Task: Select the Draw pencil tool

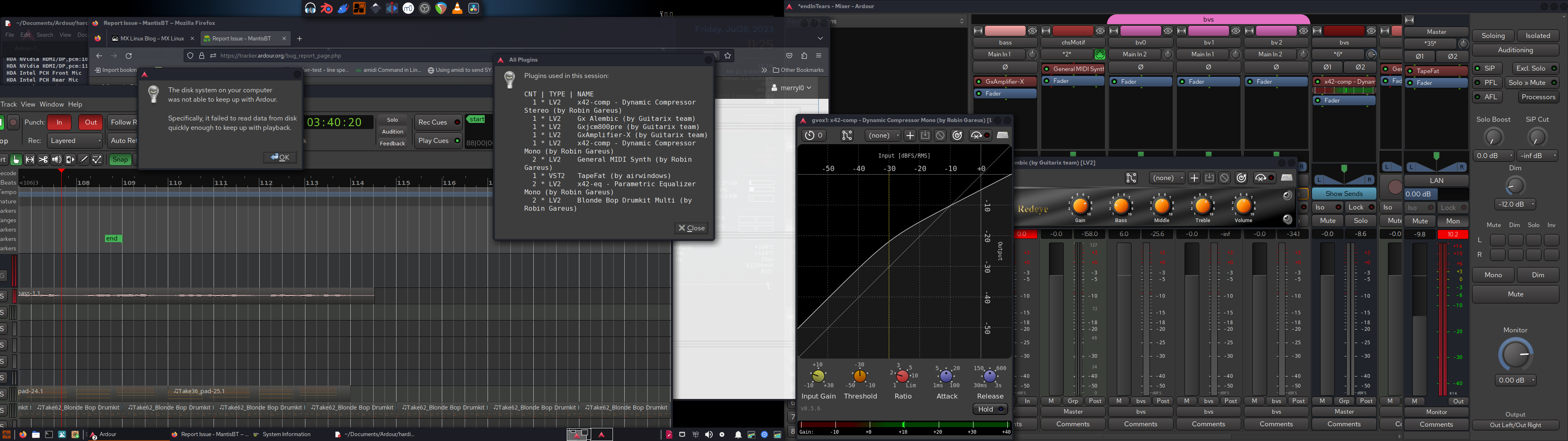Action: [x=84, y=160]
